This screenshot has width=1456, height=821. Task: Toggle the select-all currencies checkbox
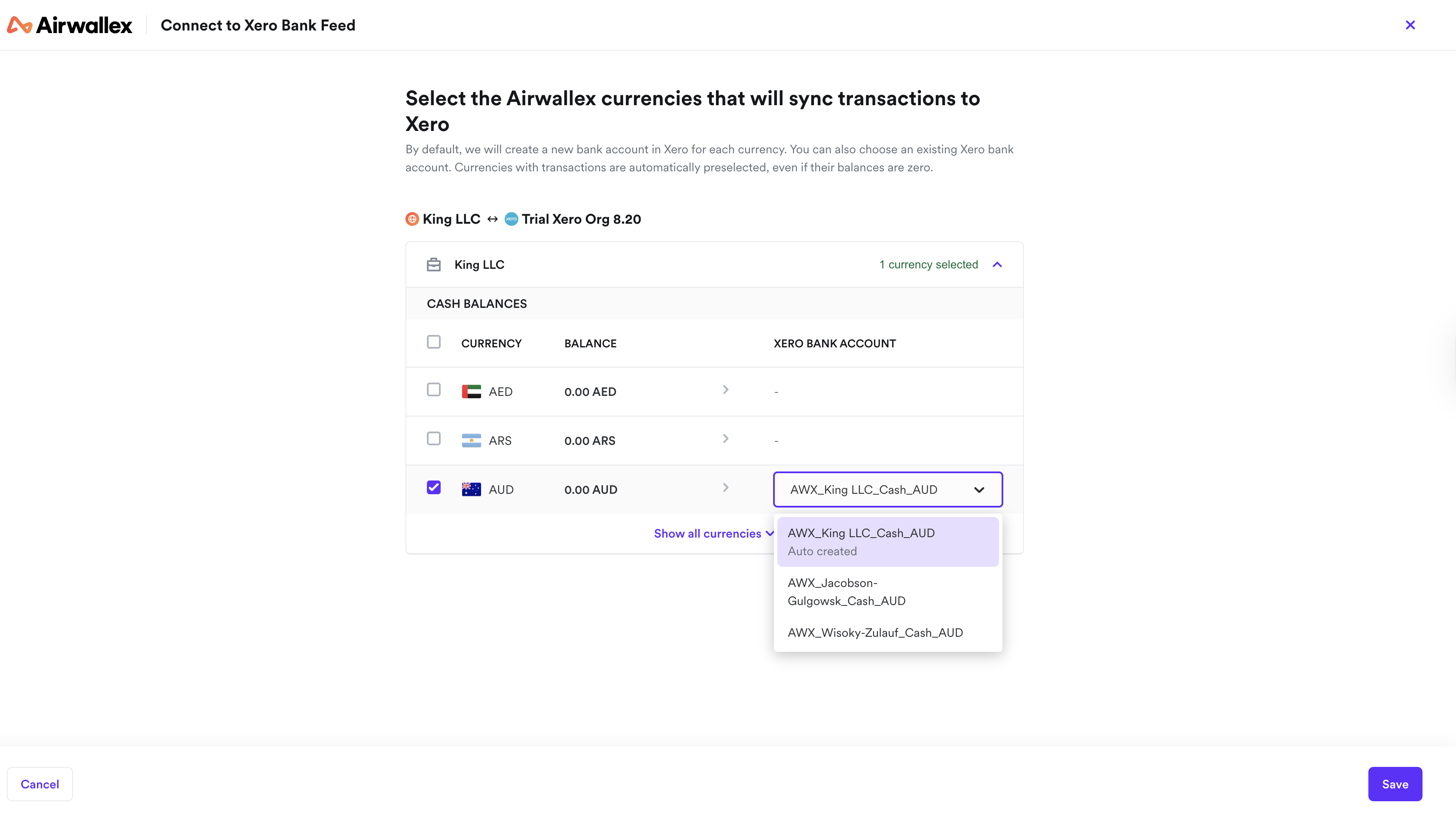(433, 342)
